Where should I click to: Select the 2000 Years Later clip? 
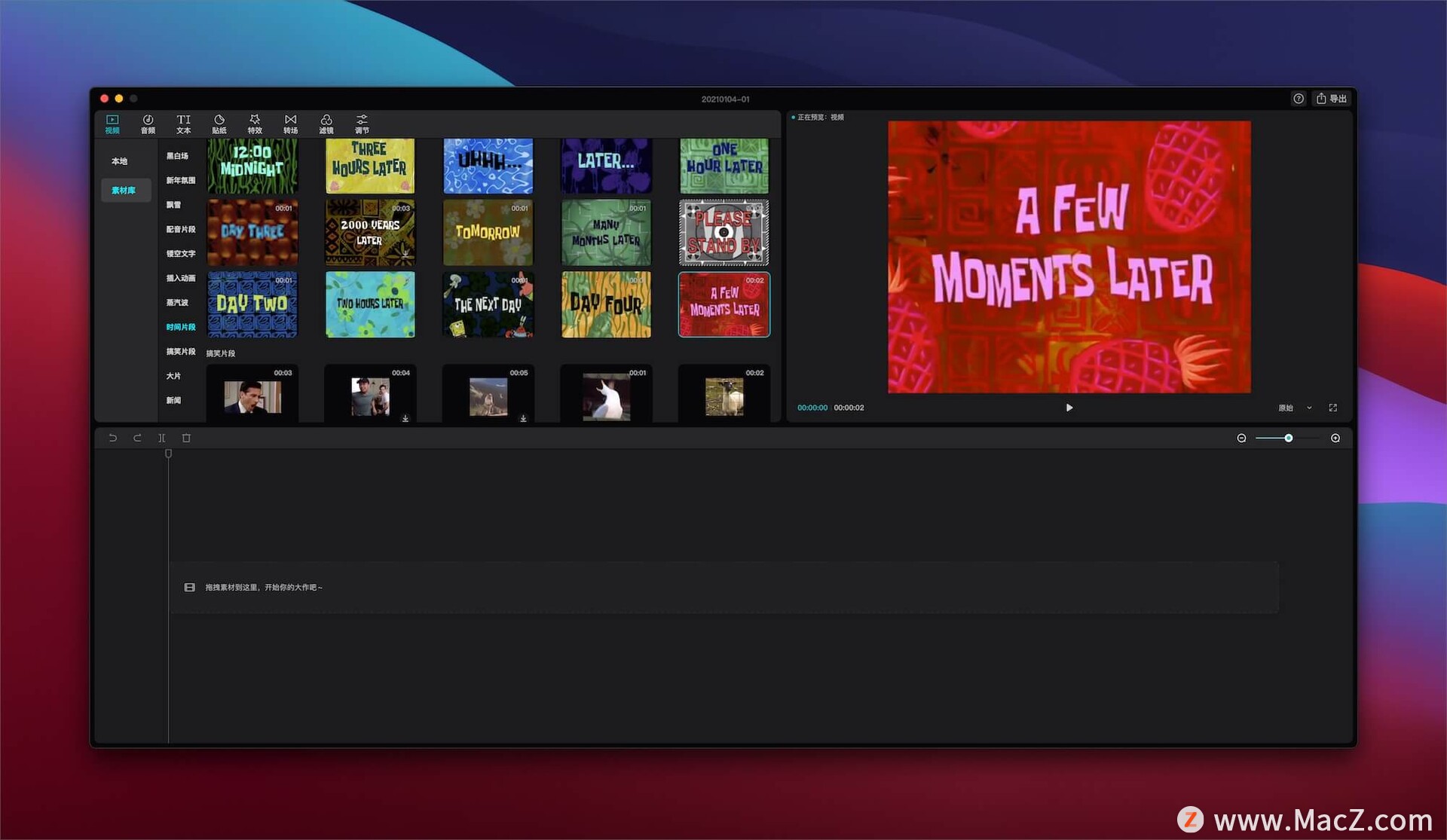370,232
